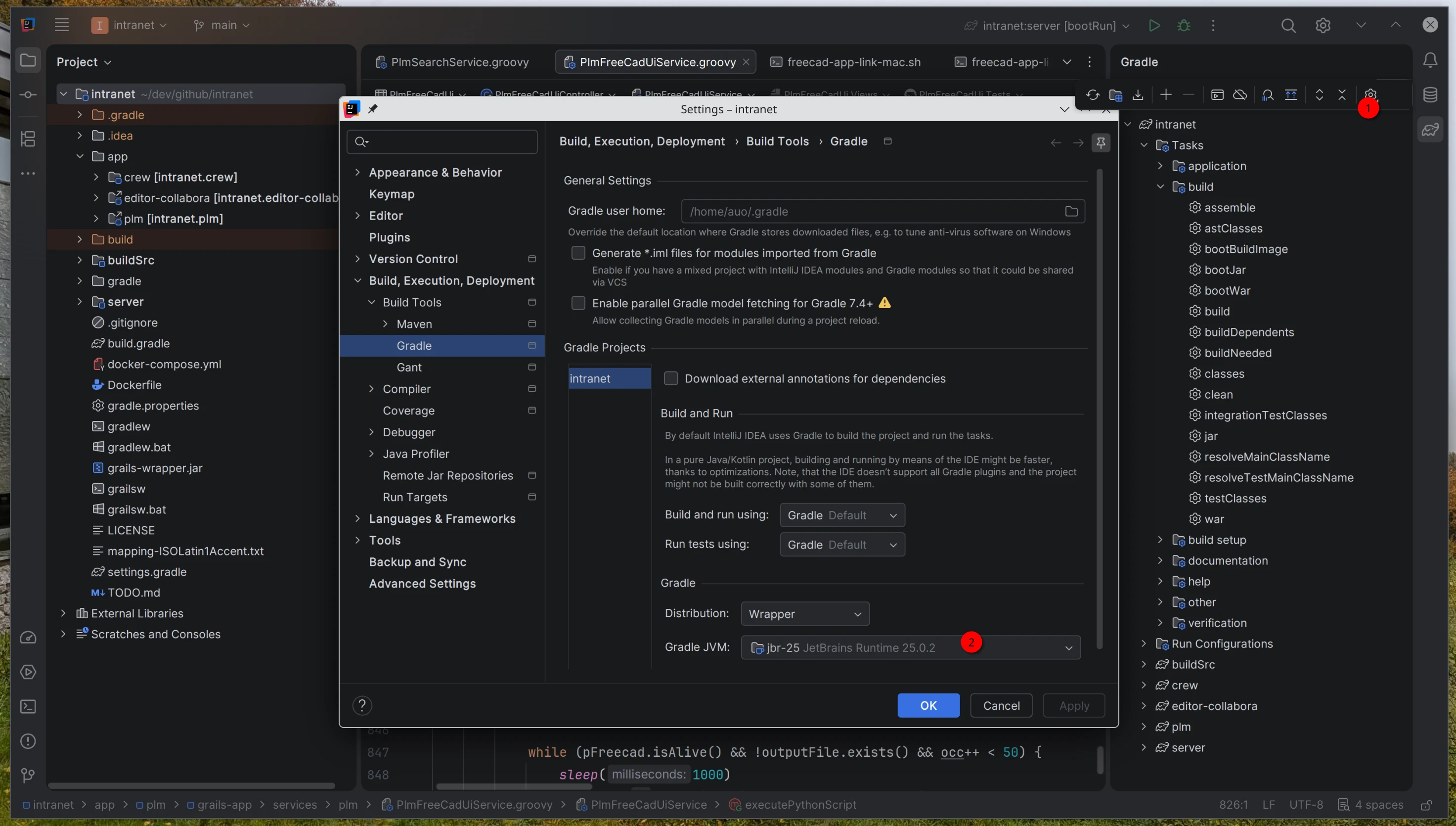Open intranet project switcher
The width and height of the screenshot is (1456, 826).
point(129,25)
